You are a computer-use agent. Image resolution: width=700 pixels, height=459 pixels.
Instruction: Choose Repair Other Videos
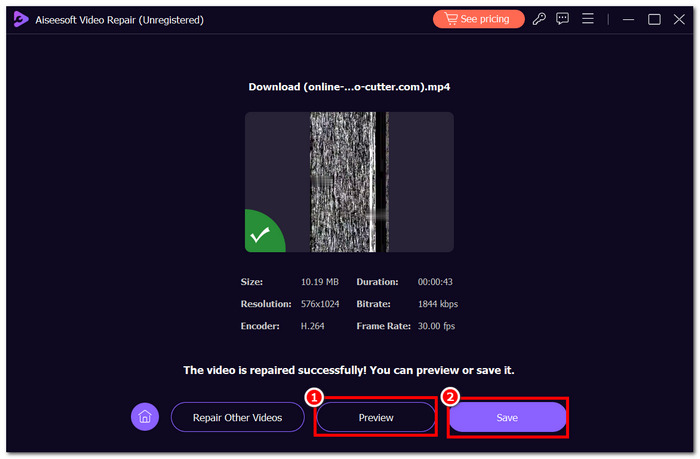coord(237,417)
